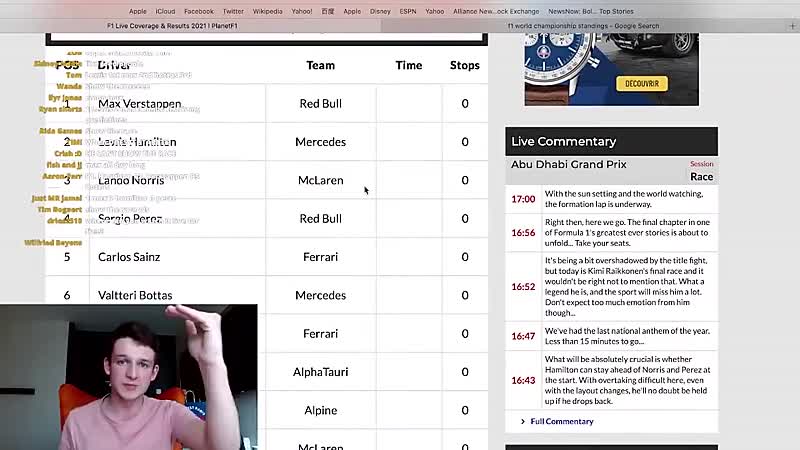
Task: Open the iCloud bookmark
Action: point(165,11)
